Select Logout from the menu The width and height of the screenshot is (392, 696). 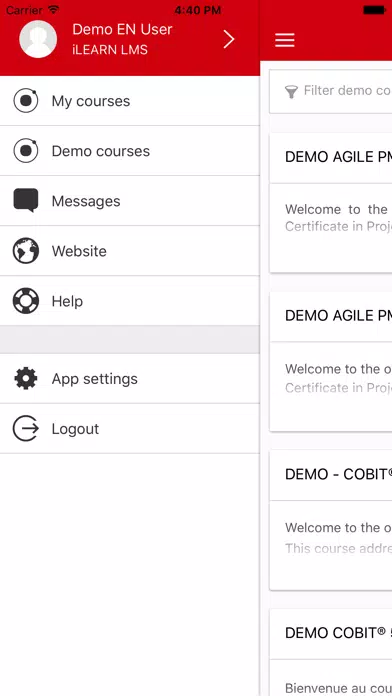130,428
